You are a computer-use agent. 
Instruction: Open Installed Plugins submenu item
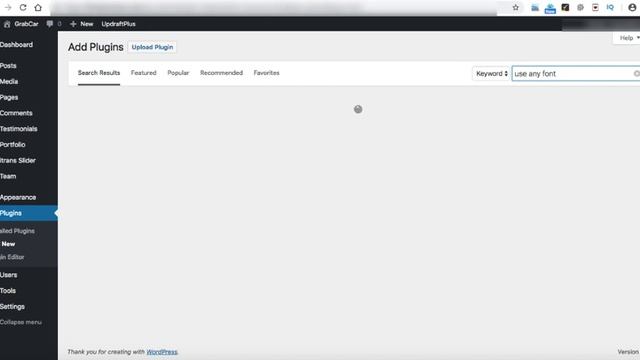[x=17, y=231]
